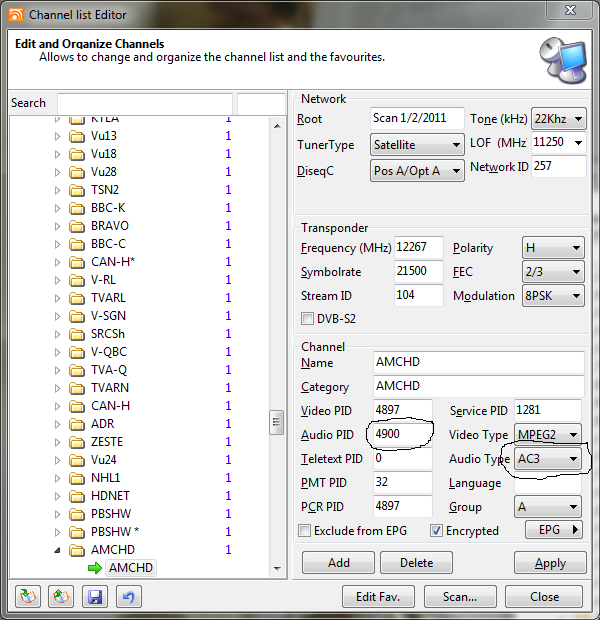This screenshot has width=600, height=620.
Task: Click the import channel list icon
Action: 28,597
